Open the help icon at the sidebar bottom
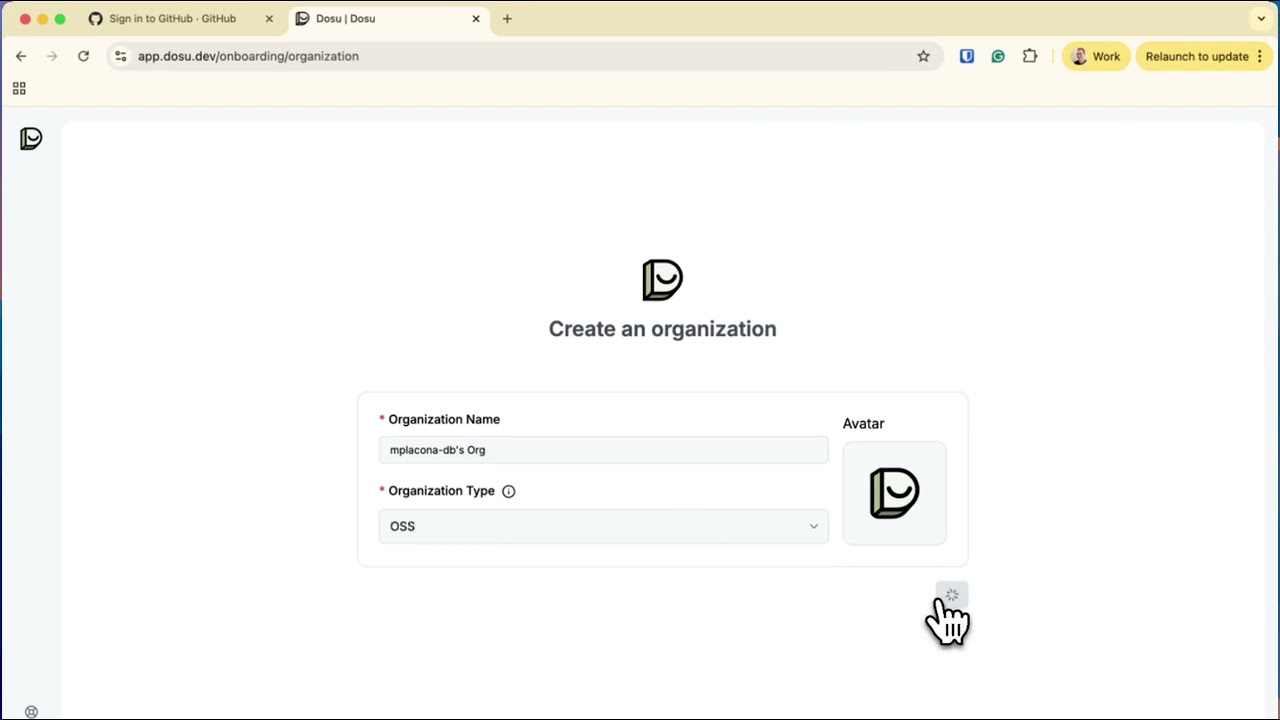 pyautogui.click(x=31, y=712)
